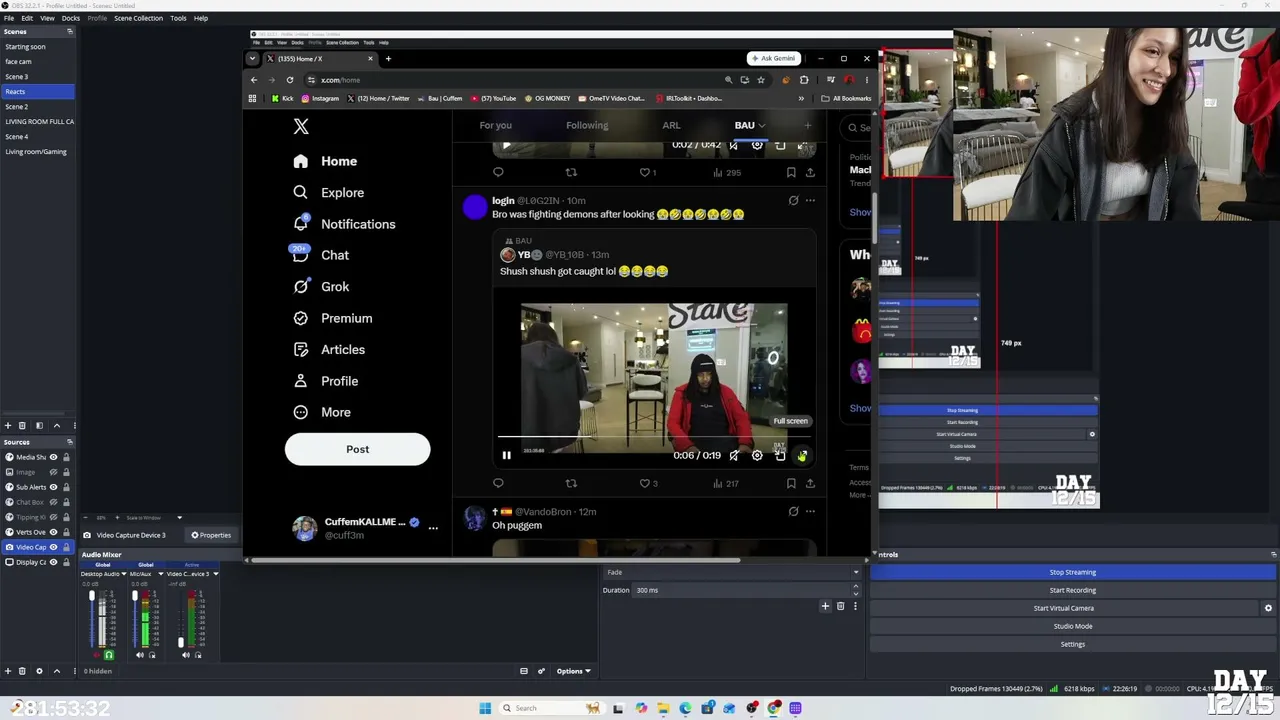
Task: Bookmark L0G2IN's tweet
Action: click(x=791, y=484)
